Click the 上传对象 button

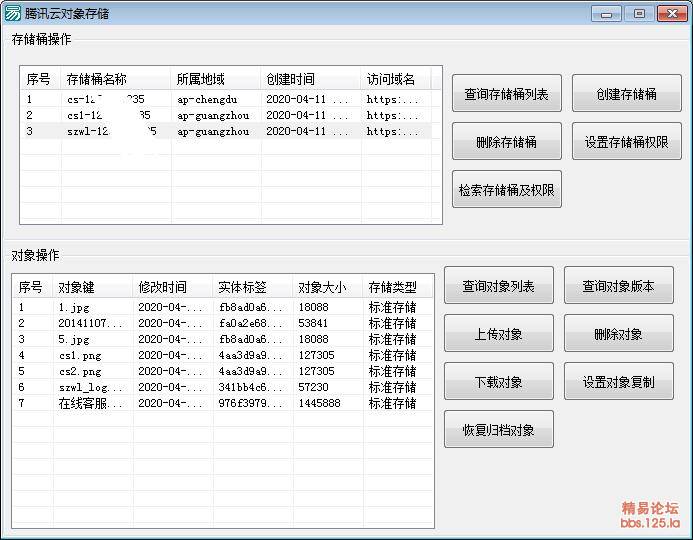pyautogui.click(x=499, y=334)
